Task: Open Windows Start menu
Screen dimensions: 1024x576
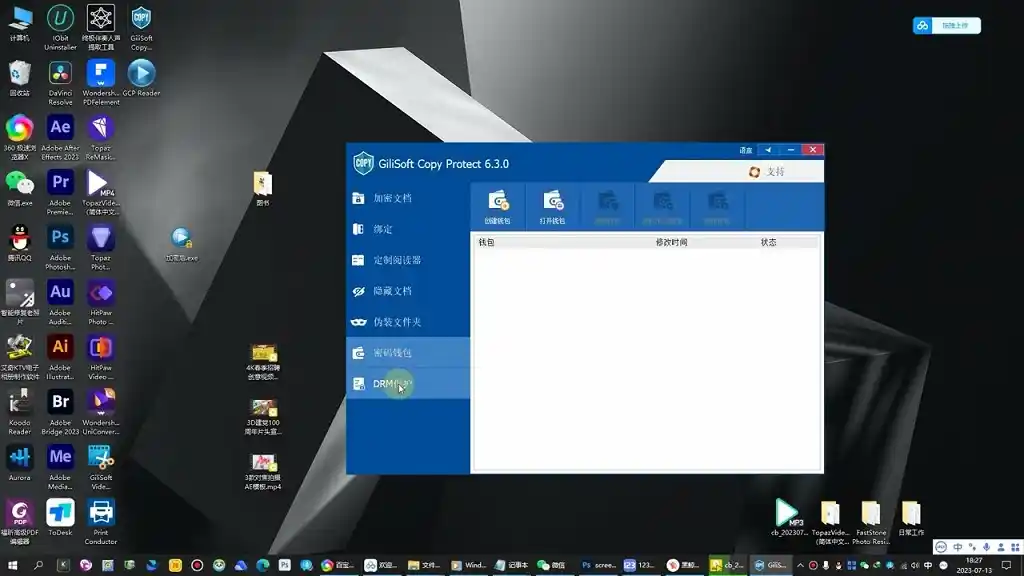Action: click(12, 565)
